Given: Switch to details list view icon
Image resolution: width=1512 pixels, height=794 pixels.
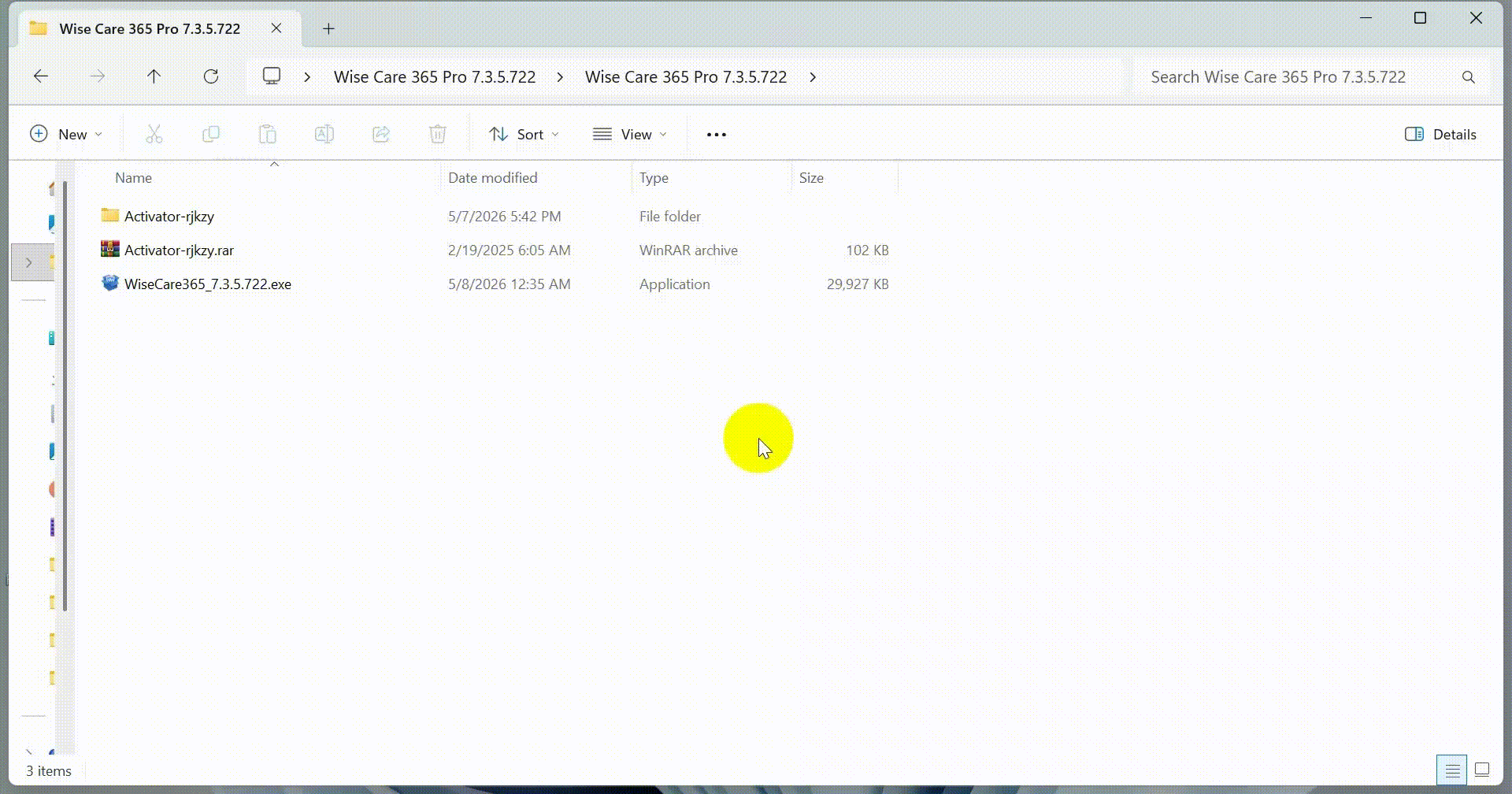Looking at the screenshot, I should point(1452,770).
